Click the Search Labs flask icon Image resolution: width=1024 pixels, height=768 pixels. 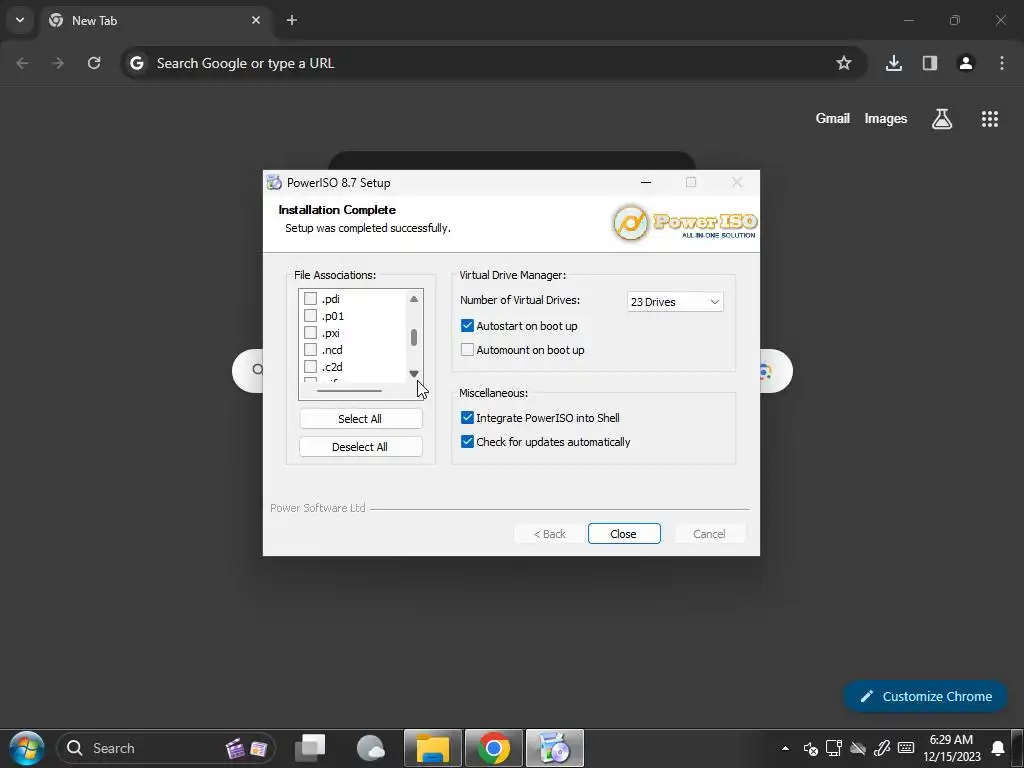click(x=942, y=119)
